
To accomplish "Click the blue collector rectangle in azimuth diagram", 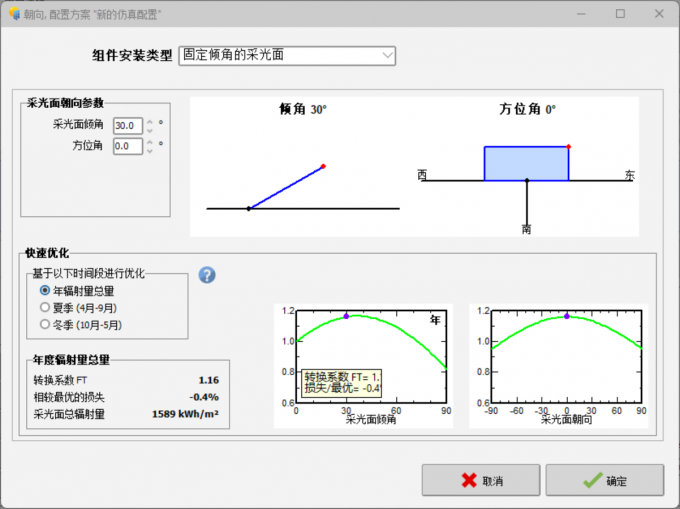I will pos(526,163).
